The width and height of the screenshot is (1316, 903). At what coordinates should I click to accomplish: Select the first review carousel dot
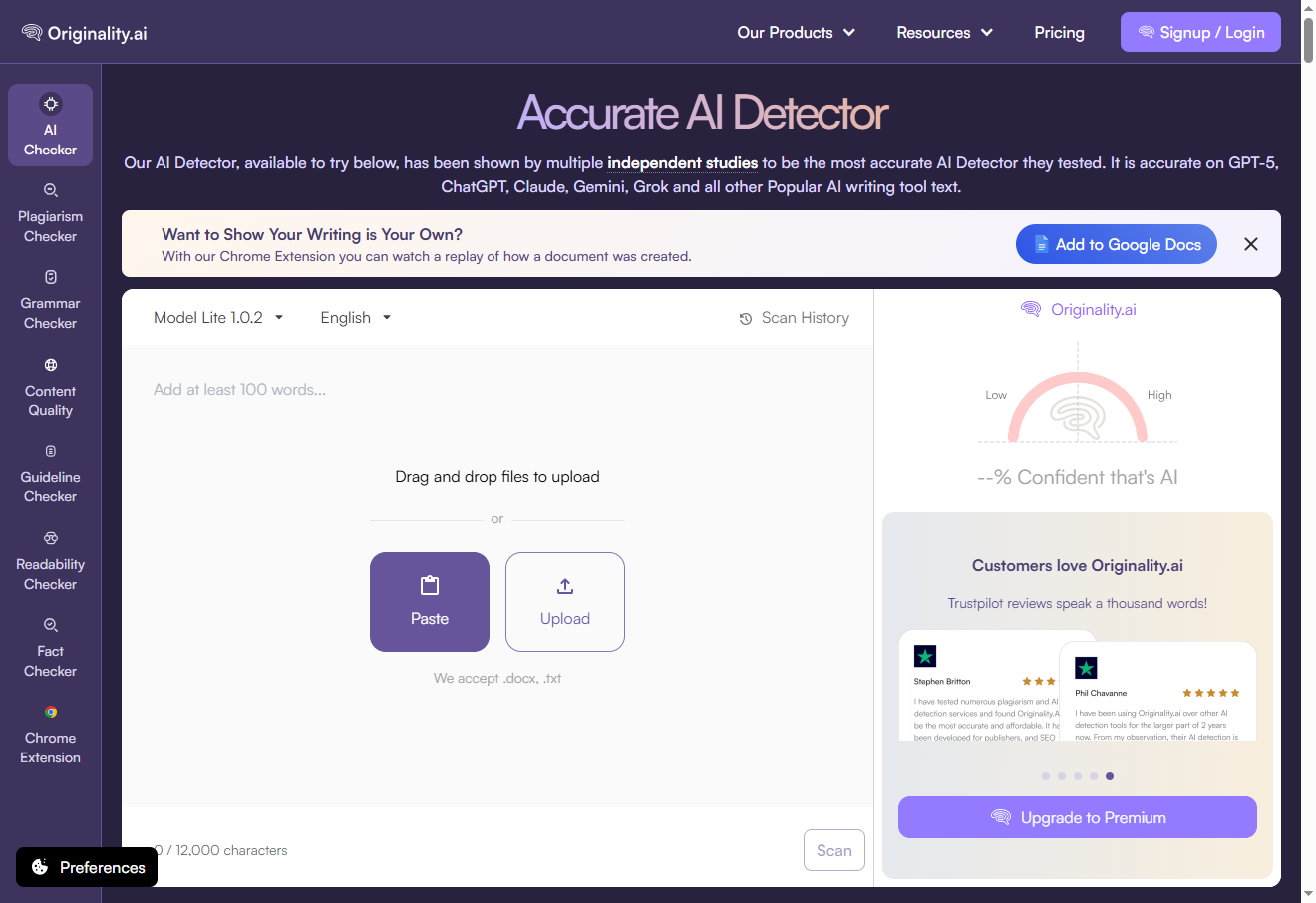tap(1046, 776)
